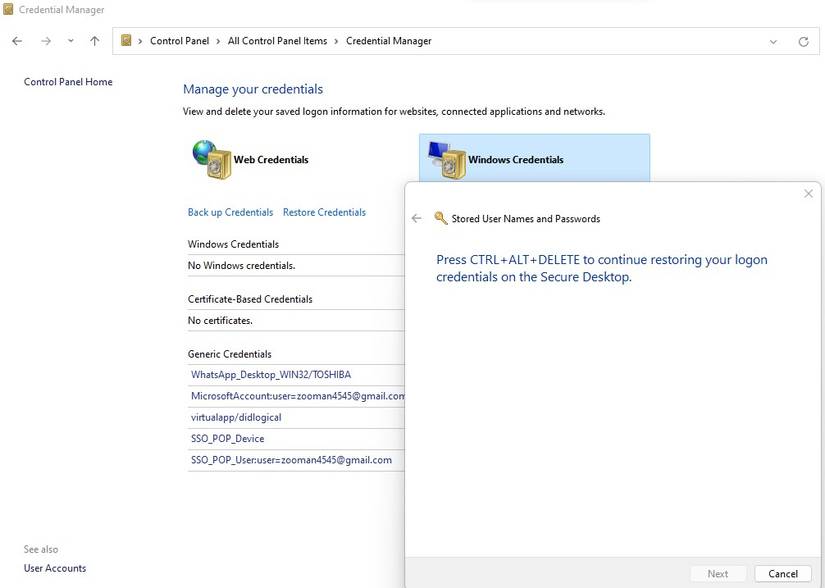Expand chevron before Control Panel breadcrumb
Viewport: 825px width, 588px height.
(140, 41)
